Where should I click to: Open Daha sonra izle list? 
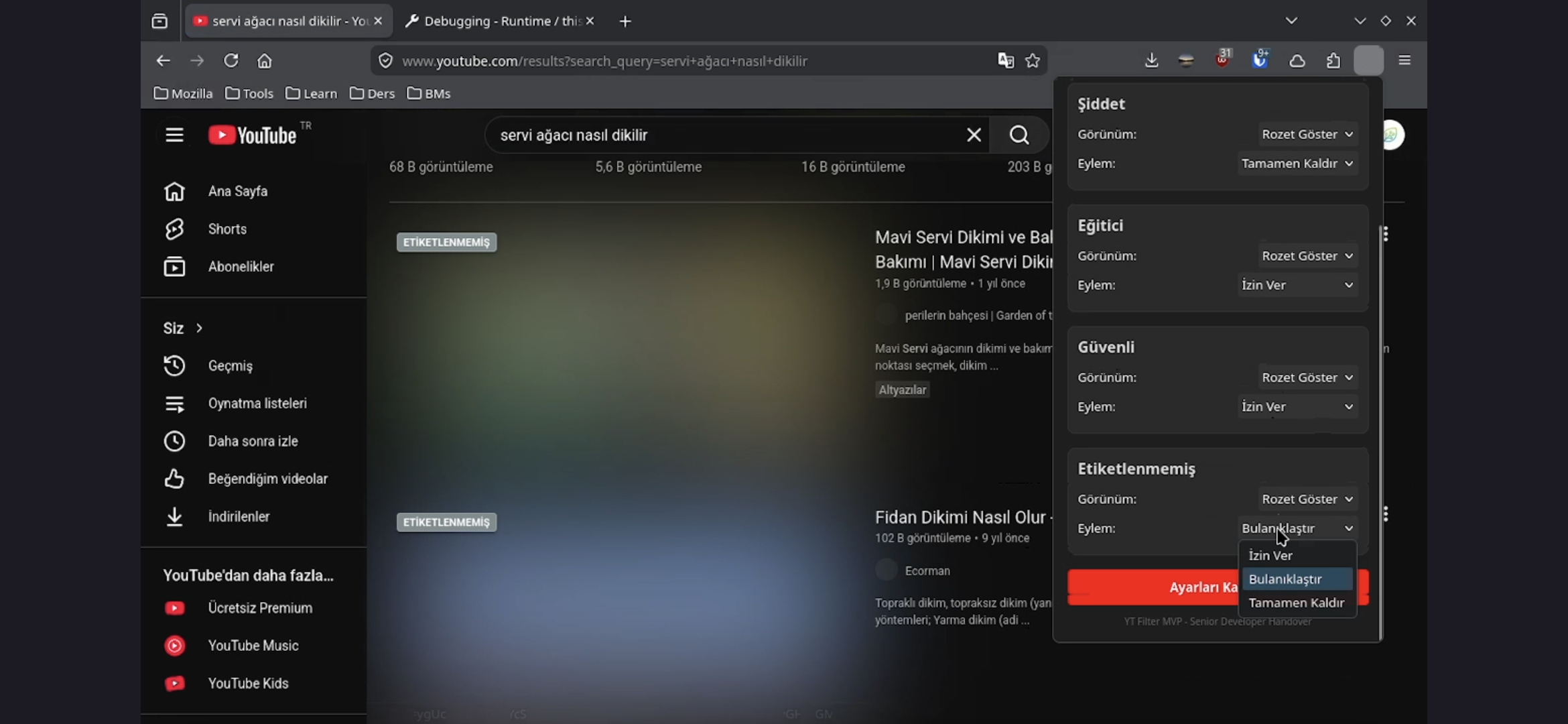point(253,440)
